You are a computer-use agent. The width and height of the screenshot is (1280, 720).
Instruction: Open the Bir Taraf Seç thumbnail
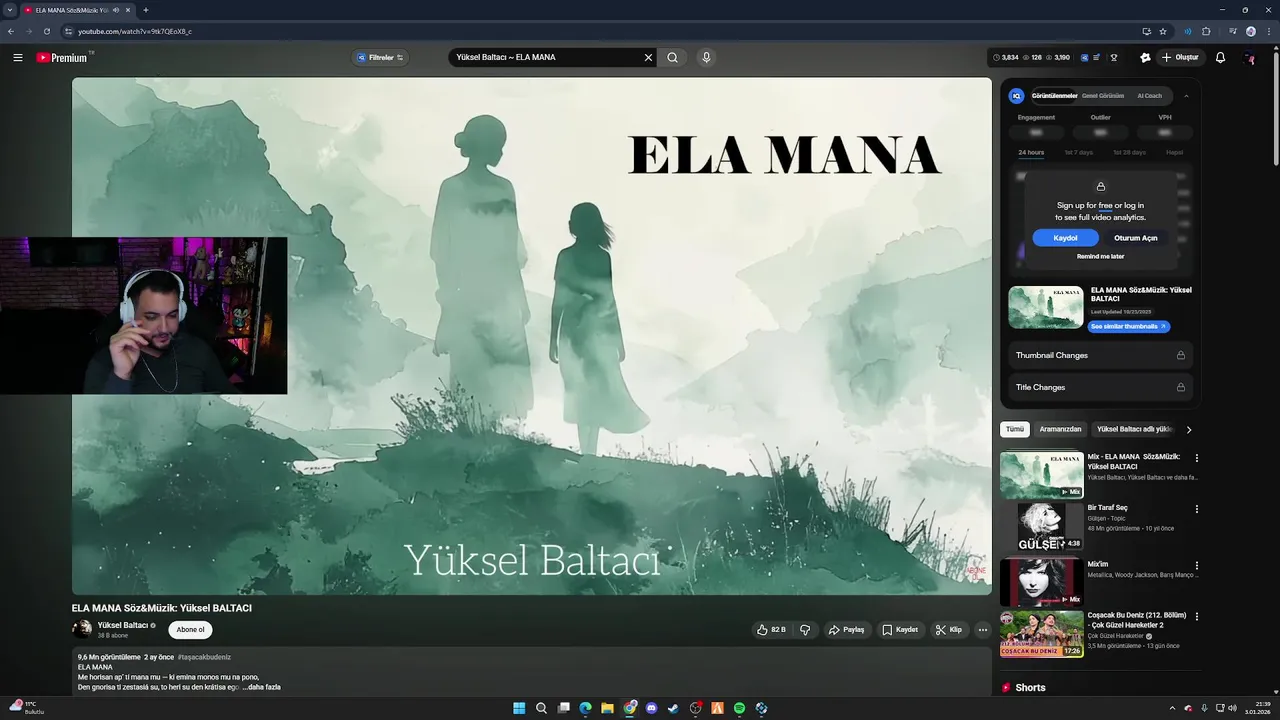(1042, 527)
